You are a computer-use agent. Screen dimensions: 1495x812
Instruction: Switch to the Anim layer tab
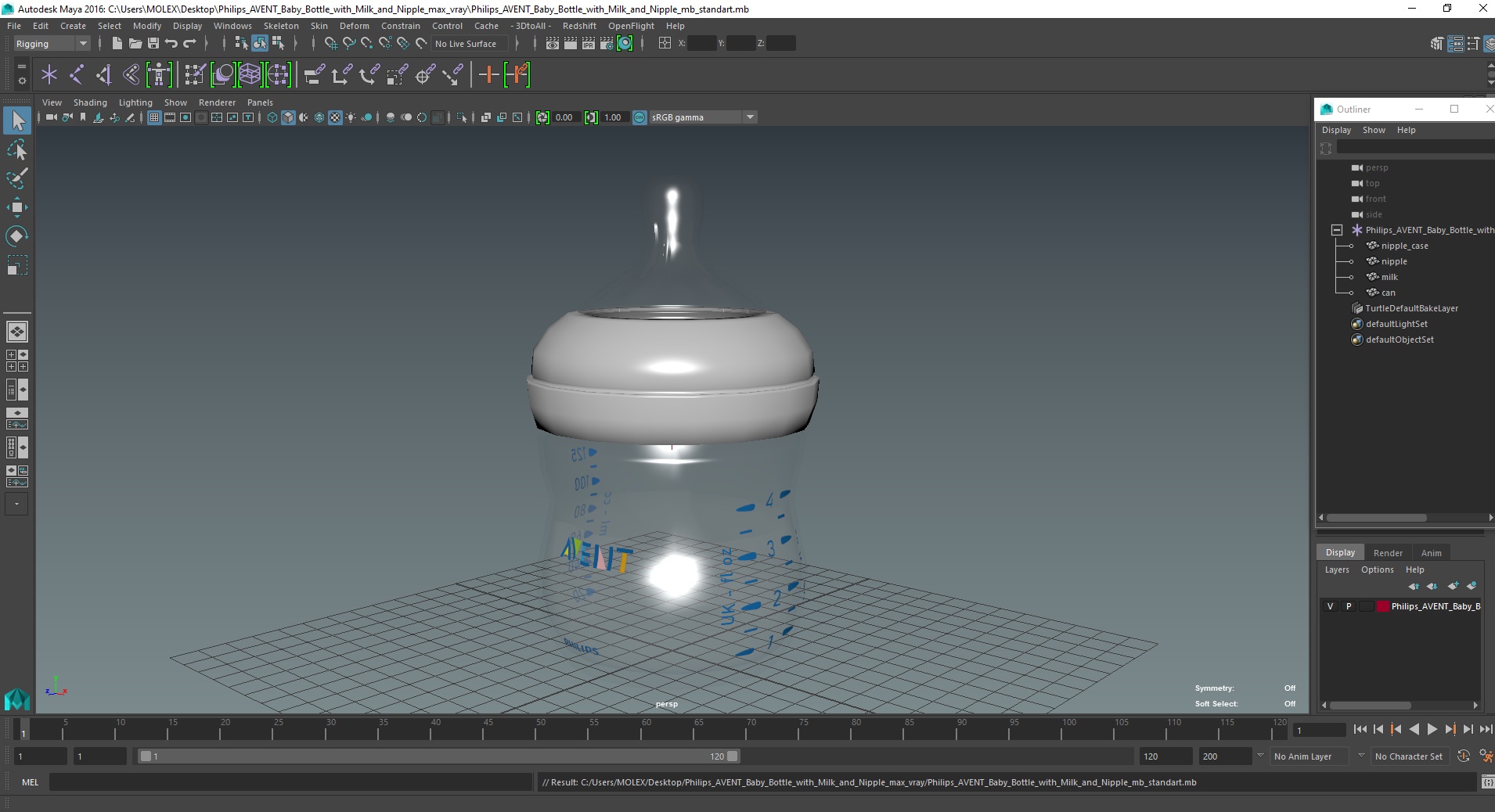click(1431, 553)
